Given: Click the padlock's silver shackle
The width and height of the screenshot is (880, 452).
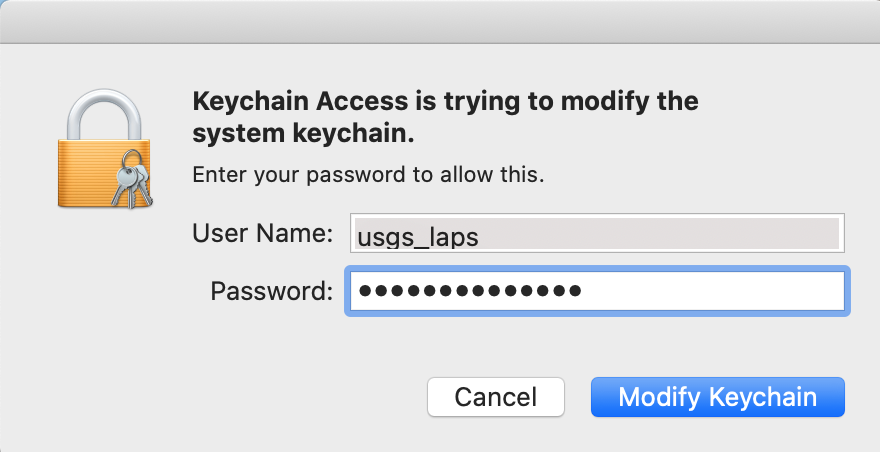Looking at the screenshot, I should point(104,115).
